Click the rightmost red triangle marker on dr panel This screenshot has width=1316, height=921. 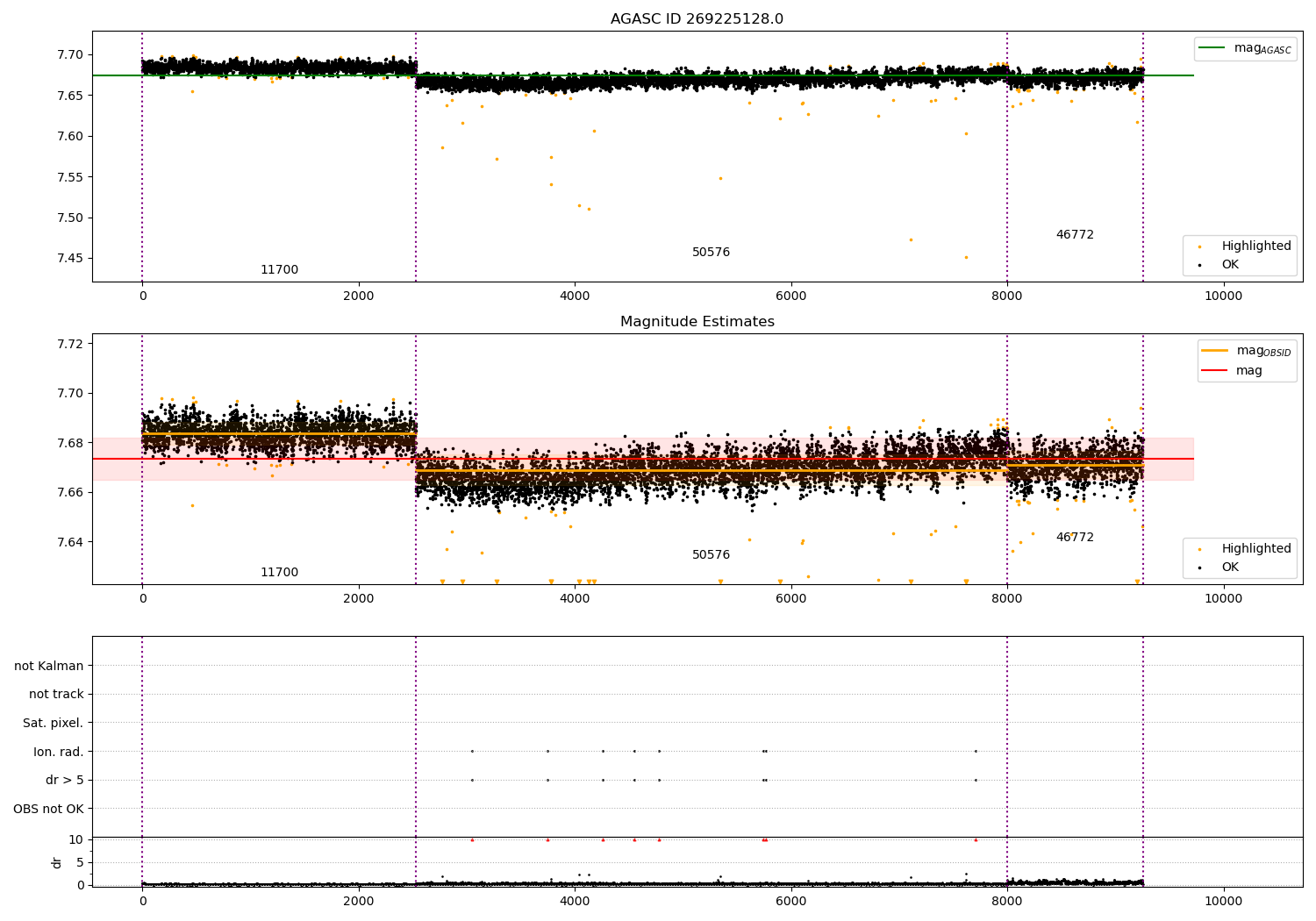pos(976,839)
